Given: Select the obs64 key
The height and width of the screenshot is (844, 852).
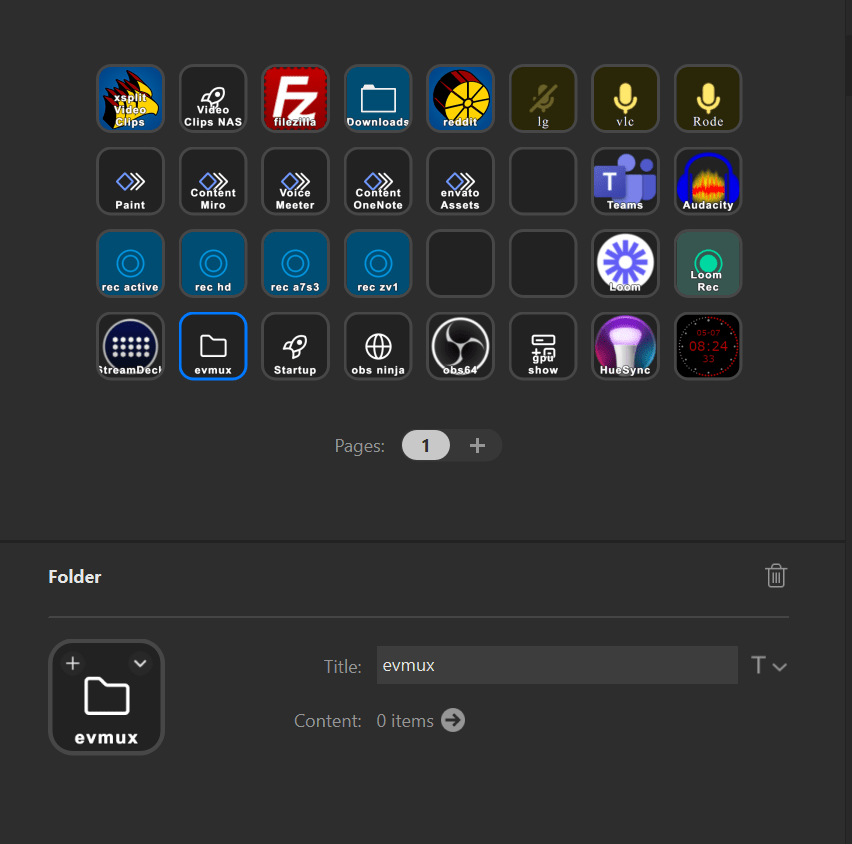Looking at the screenshot, I should click(x=460, y=346).
